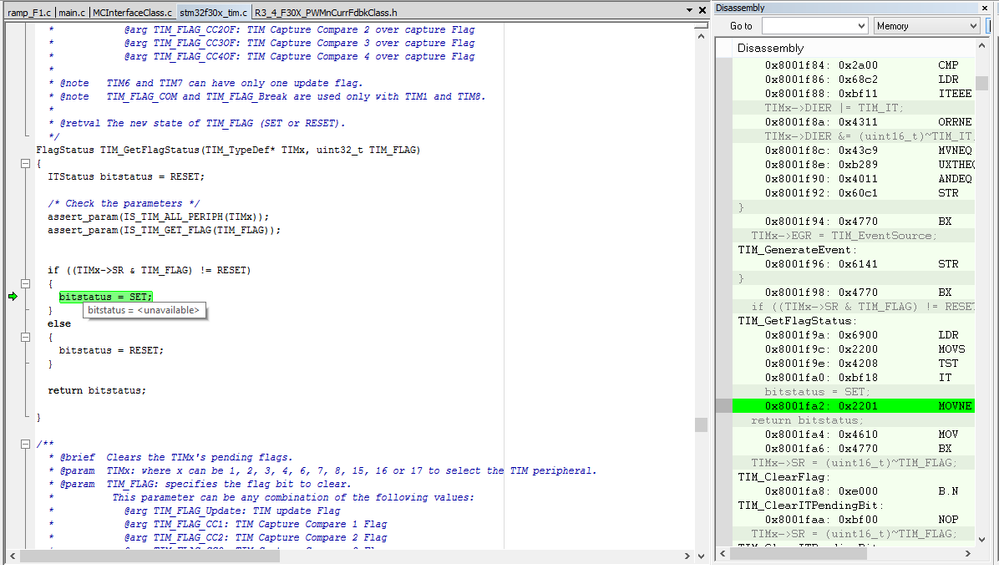Image resolution: width=999 pixels, height=565 pixels.
Task: Close the active editor tab with X
Action: 702,10
